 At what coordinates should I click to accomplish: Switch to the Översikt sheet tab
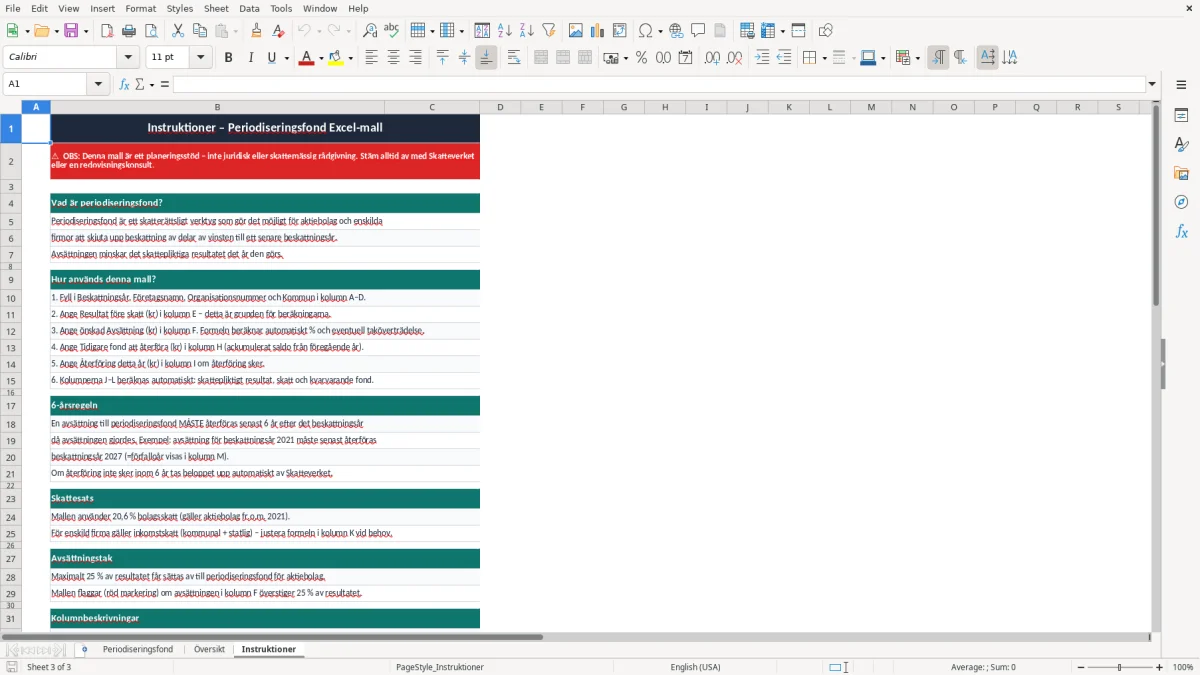[209, 650]
